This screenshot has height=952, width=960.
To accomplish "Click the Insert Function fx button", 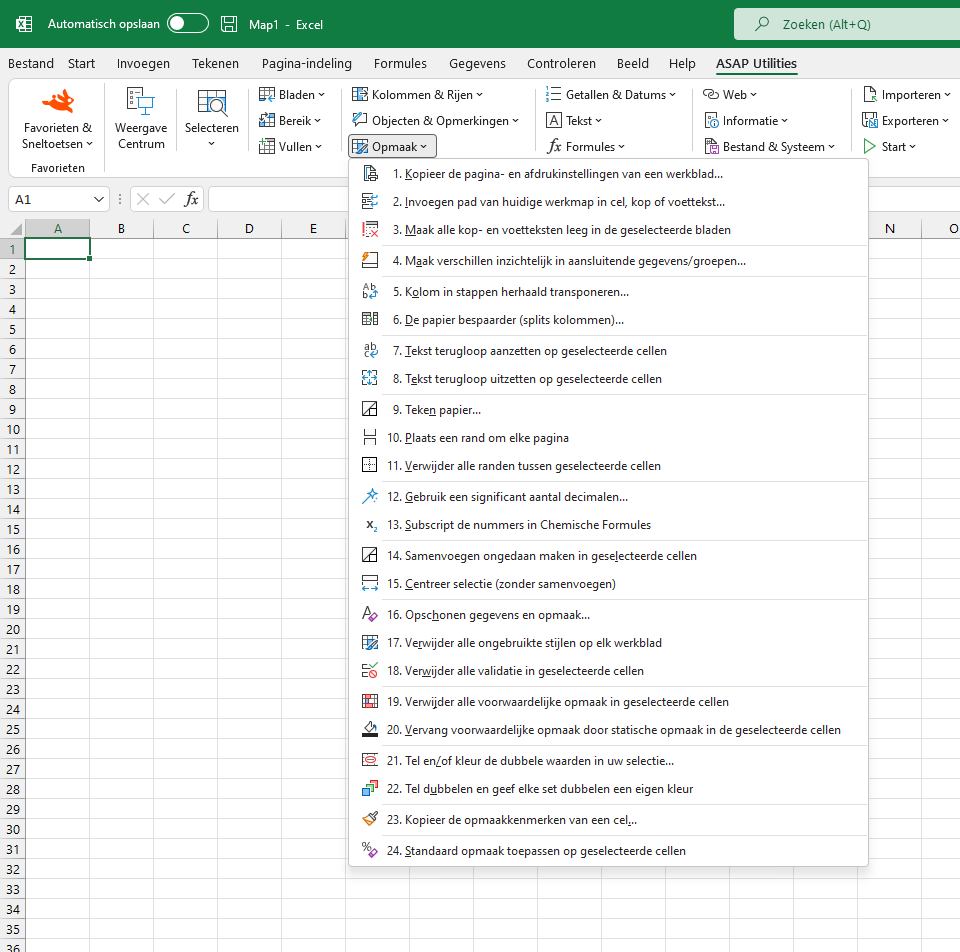I will (191, 199).
